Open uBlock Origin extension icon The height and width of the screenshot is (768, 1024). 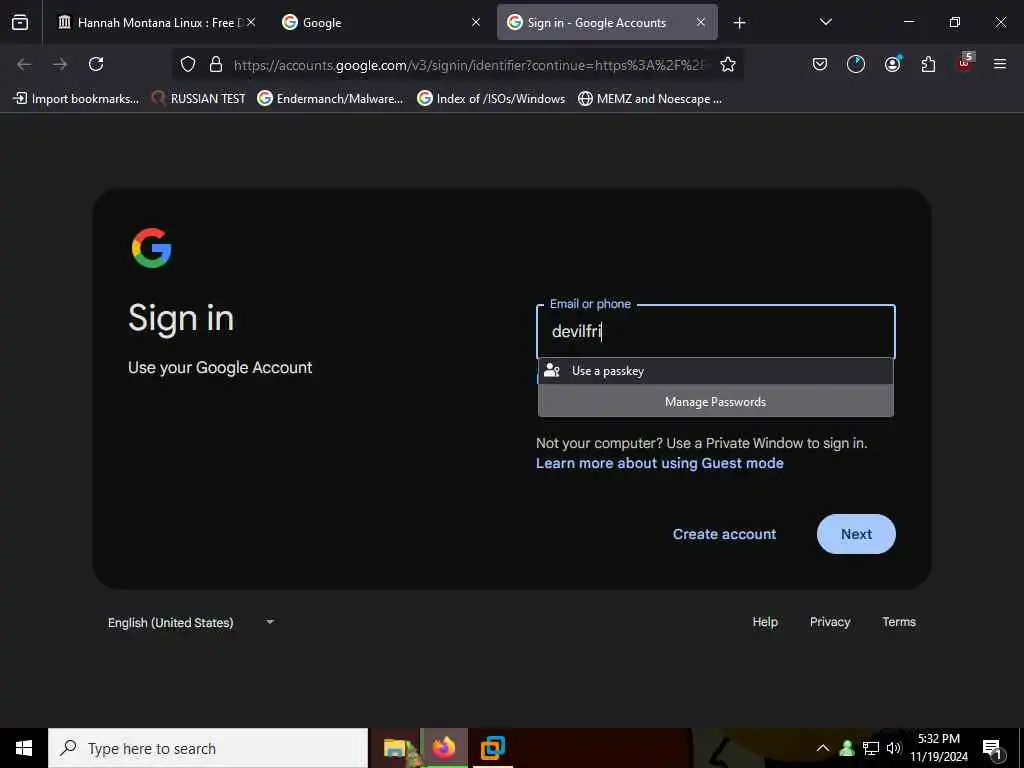[x=965, y=63]
